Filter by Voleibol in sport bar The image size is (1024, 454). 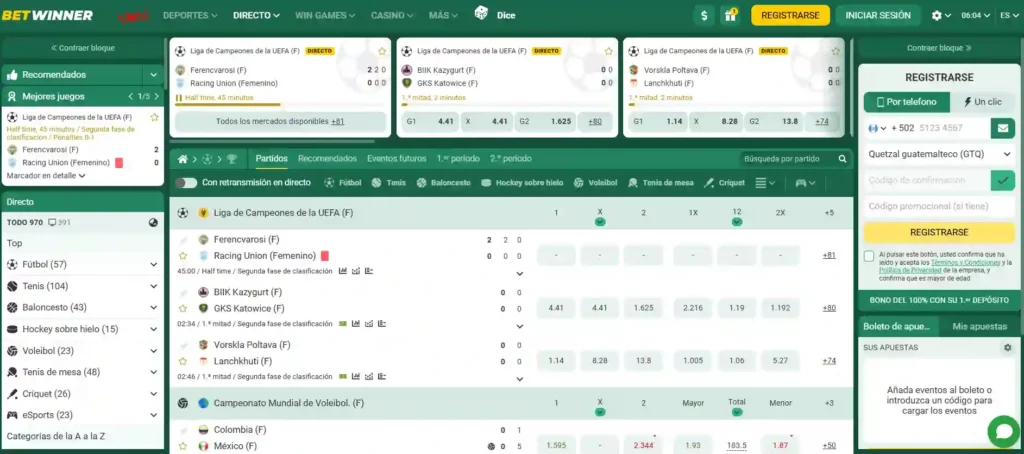pyautogui.click(x=596, y=183)
